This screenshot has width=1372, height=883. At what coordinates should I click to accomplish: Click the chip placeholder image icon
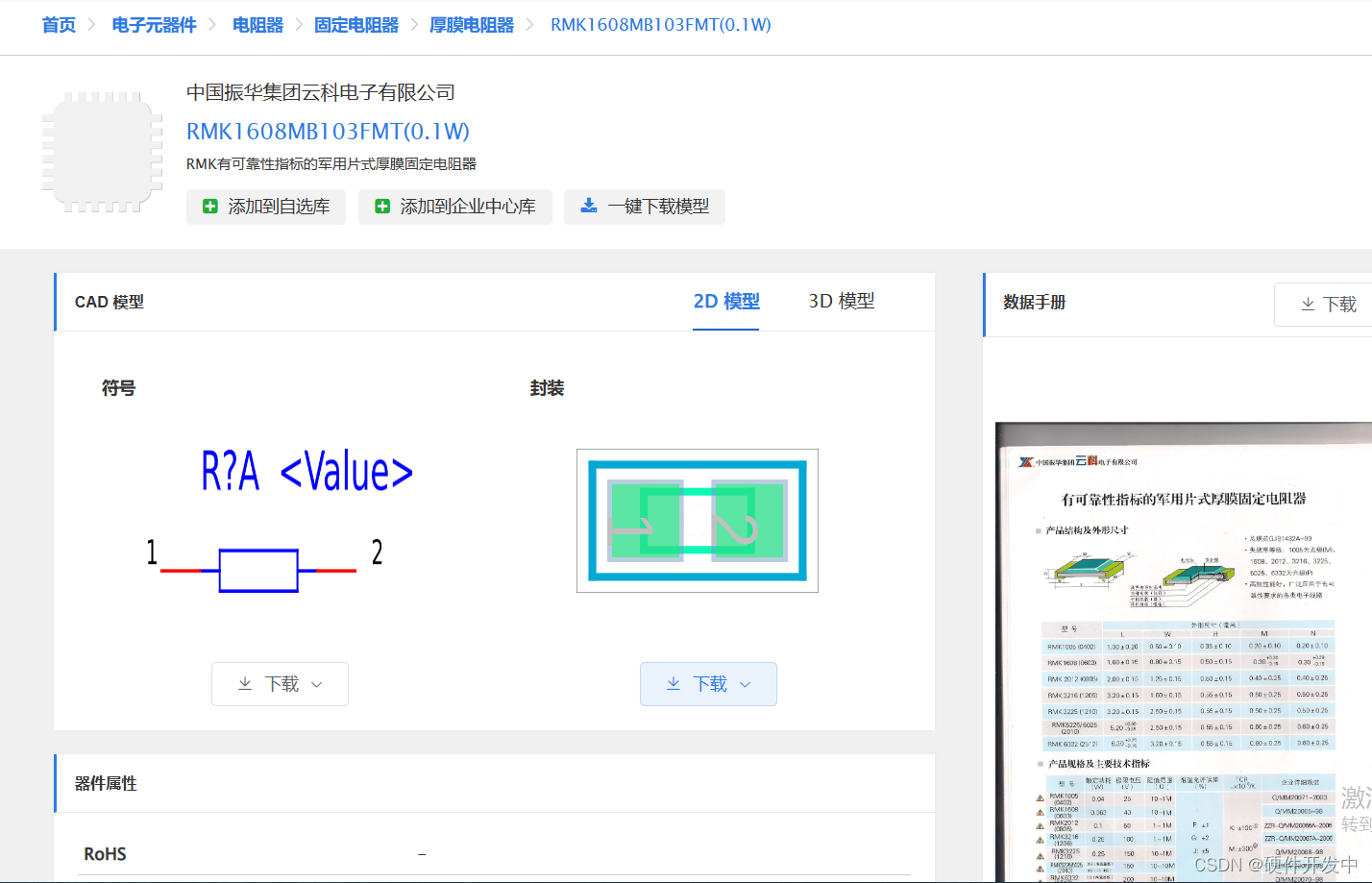pos(103,152)
